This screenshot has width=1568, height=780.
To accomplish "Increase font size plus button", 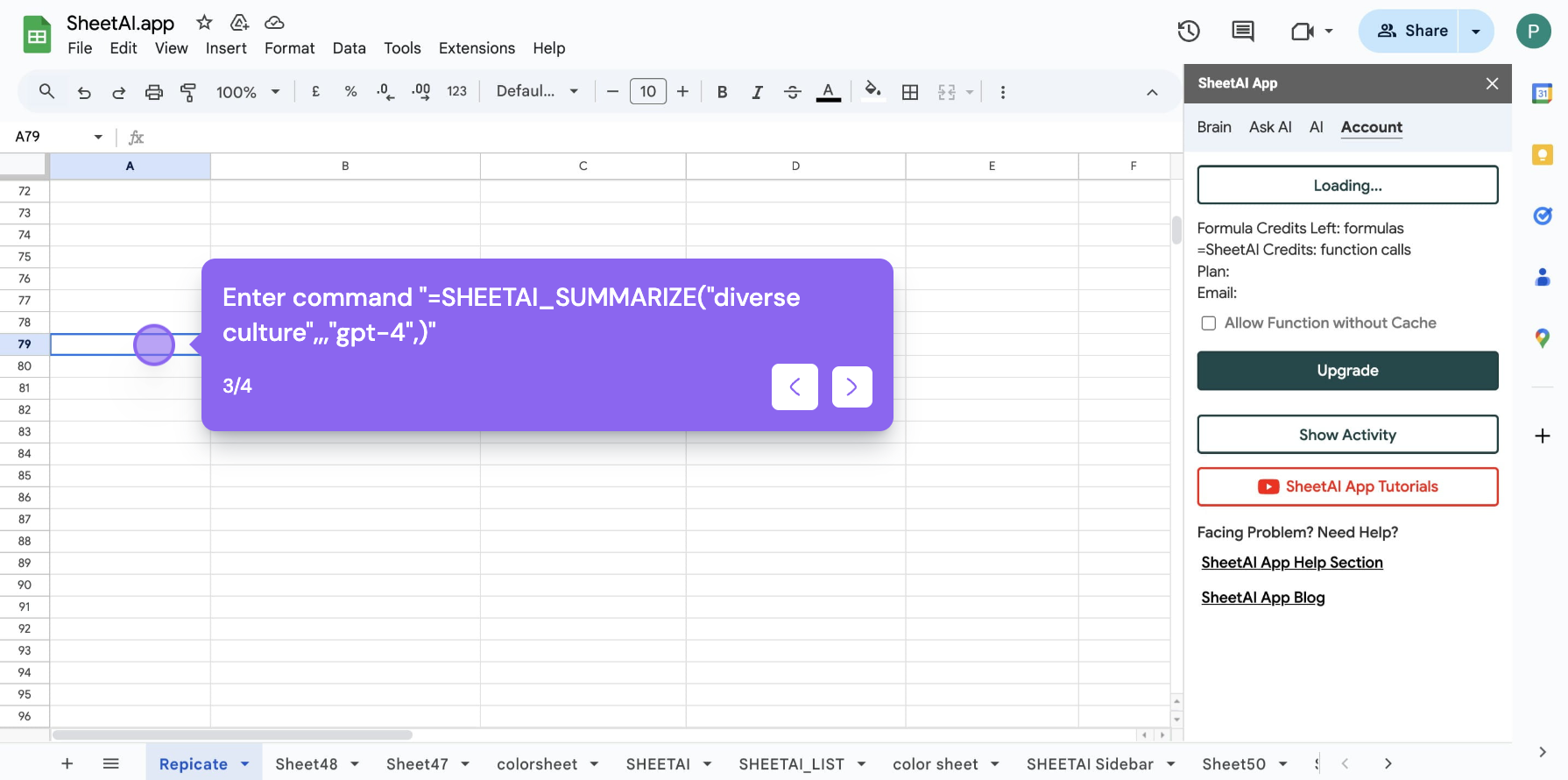I will point(683,91).
